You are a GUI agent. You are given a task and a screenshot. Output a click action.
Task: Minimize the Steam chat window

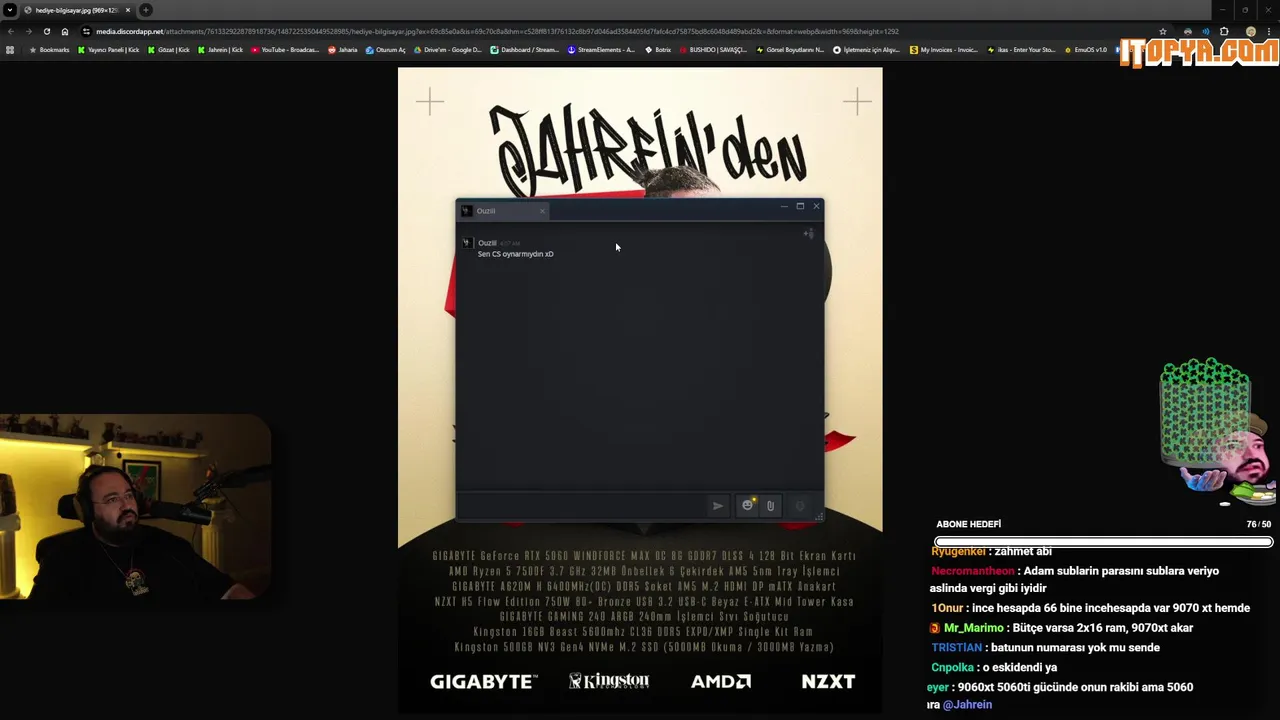coord(784,206)
